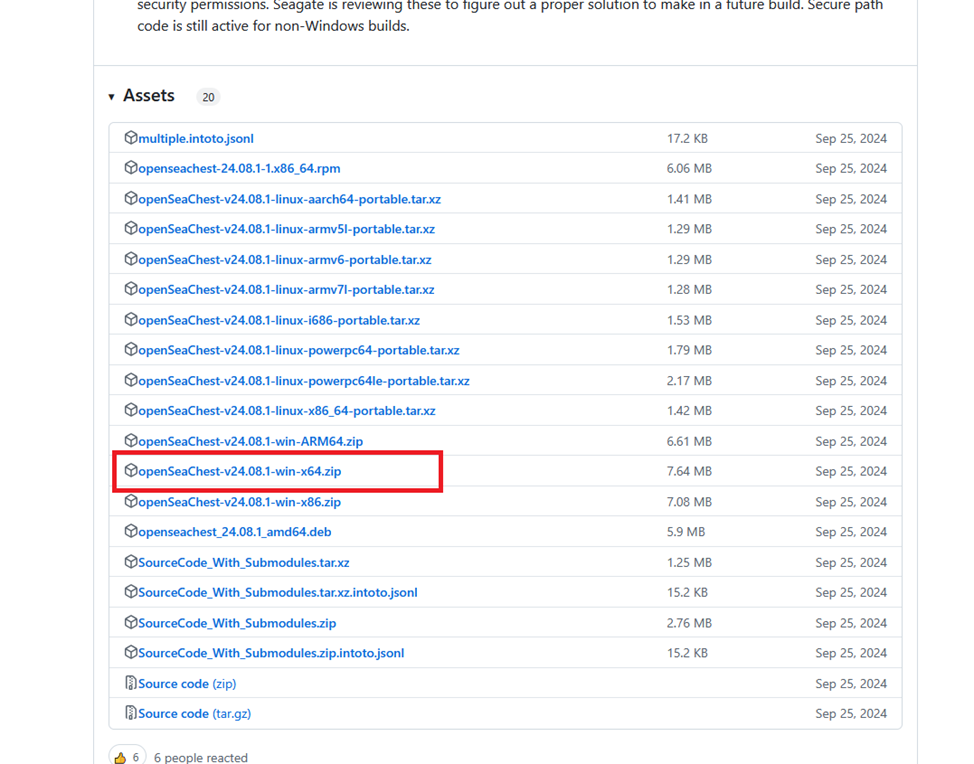Image resolution: width=974 pixels, height=764 pixels.
Task: Click package icon beside linux-powerpc64-portable.tar.xz
Action: tap(130, 348)
